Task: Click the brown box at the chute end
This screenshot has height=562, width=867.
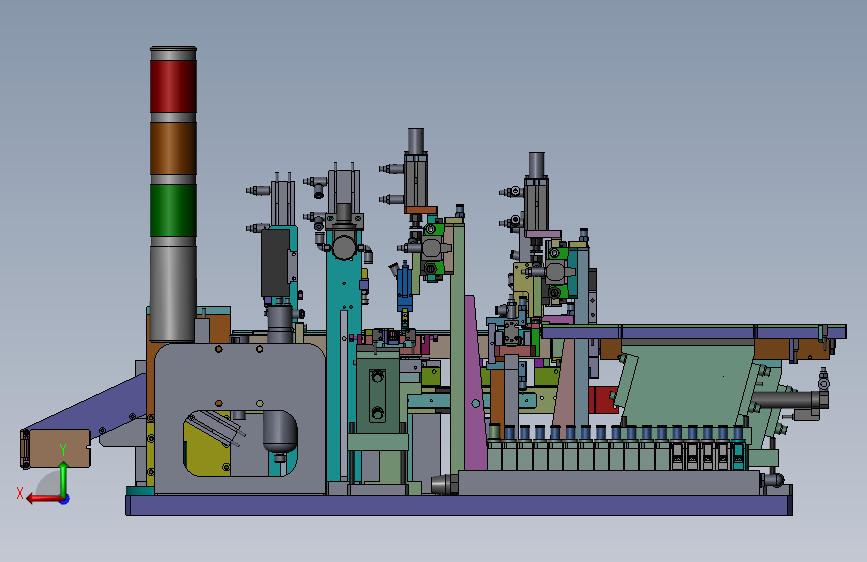Action: (59, 449)
